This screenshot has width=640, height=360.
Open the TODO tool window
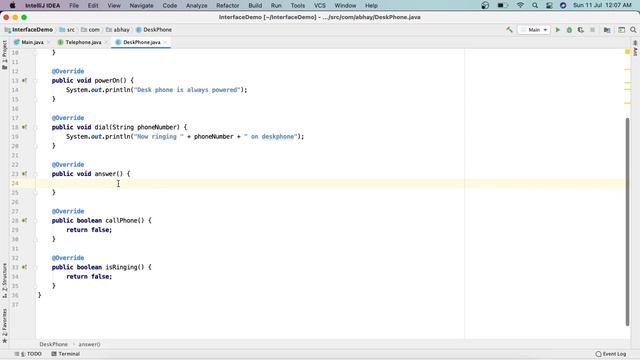[x=28, y=354]
